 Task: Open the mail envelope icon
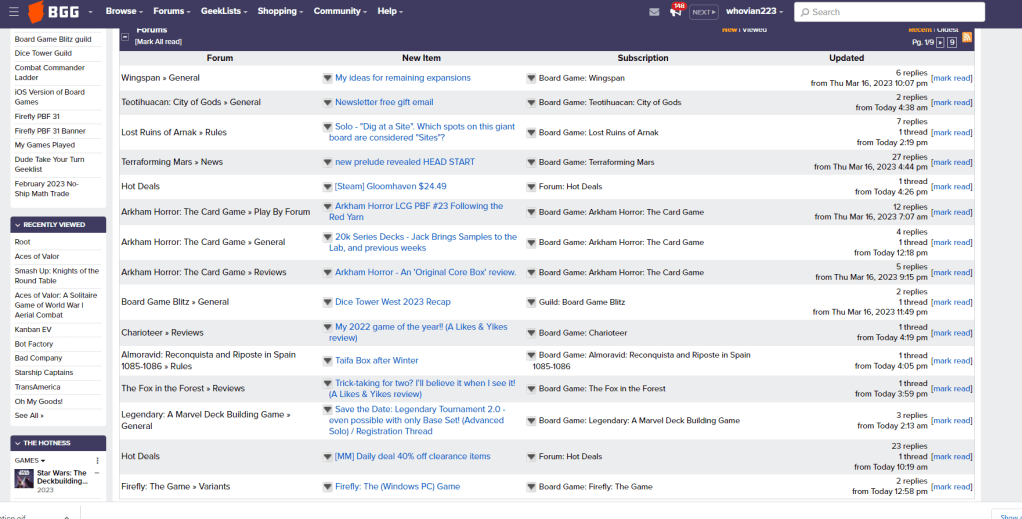point(654,12)
